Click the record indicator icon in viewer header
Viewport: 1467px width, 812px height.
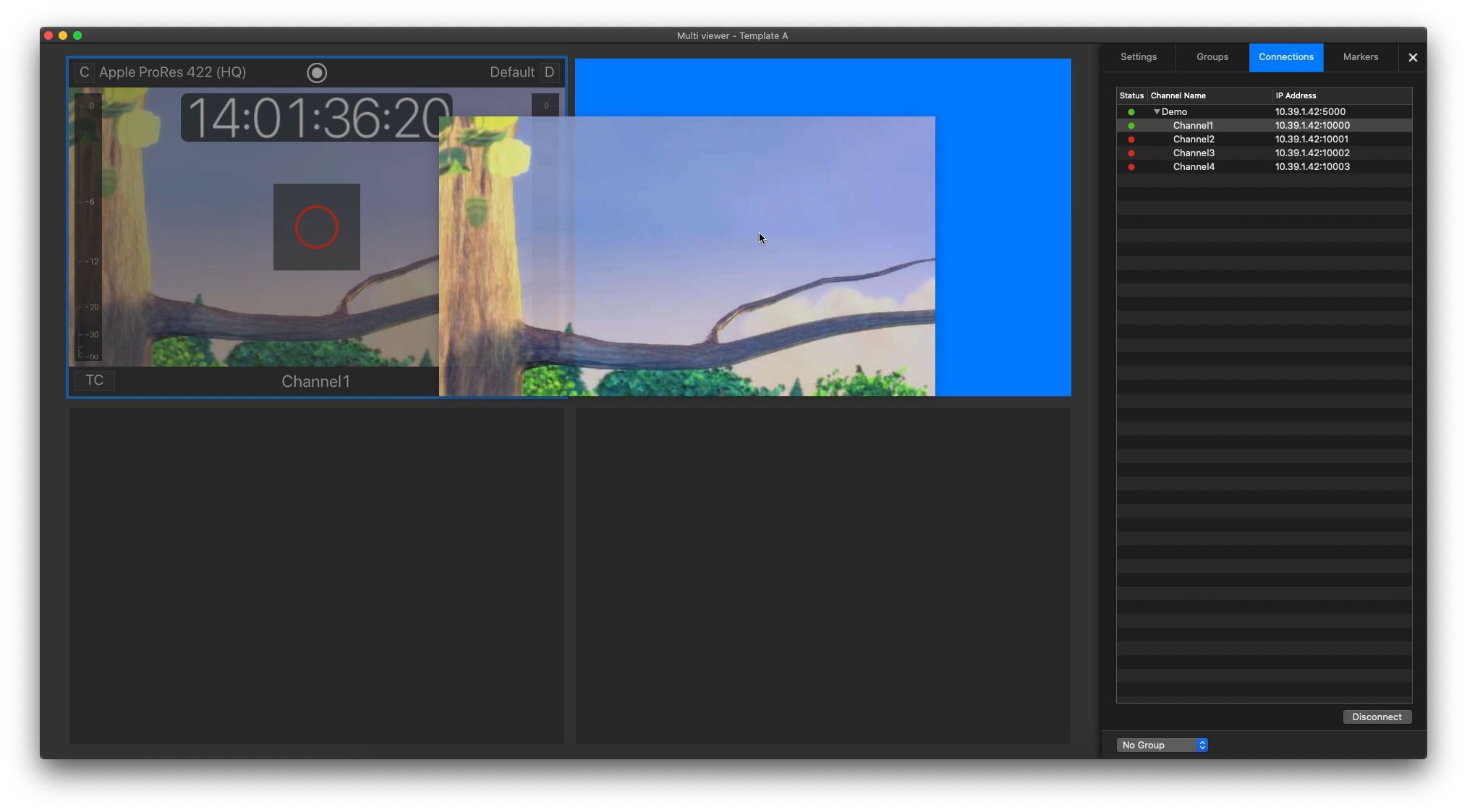click(317, 73)
